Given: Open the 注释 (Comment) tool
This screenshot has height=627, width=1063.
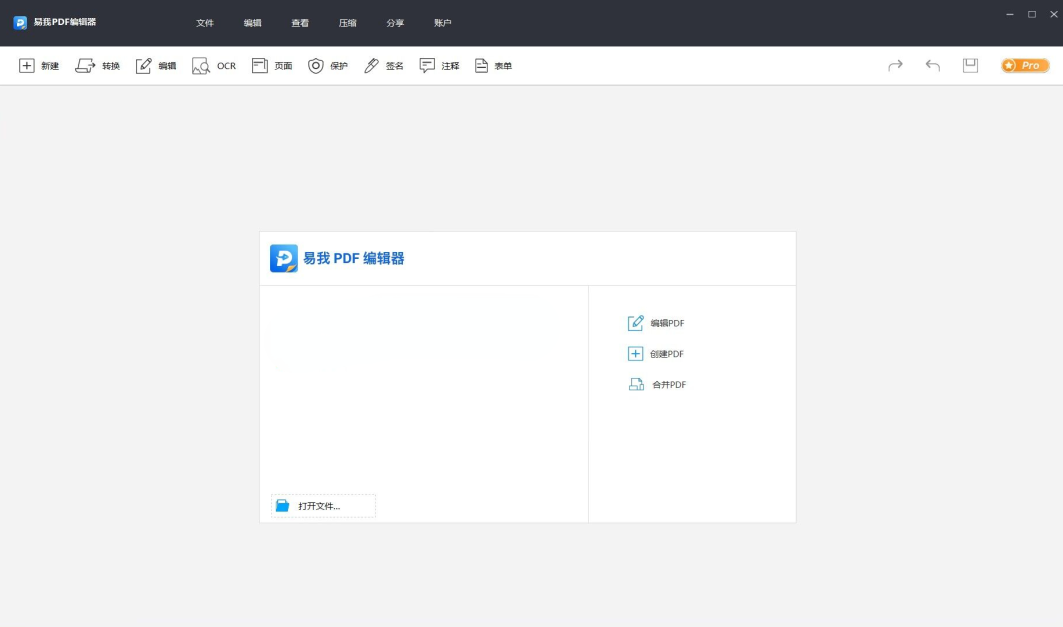Looking at the screenshot, I should (439, 66).
